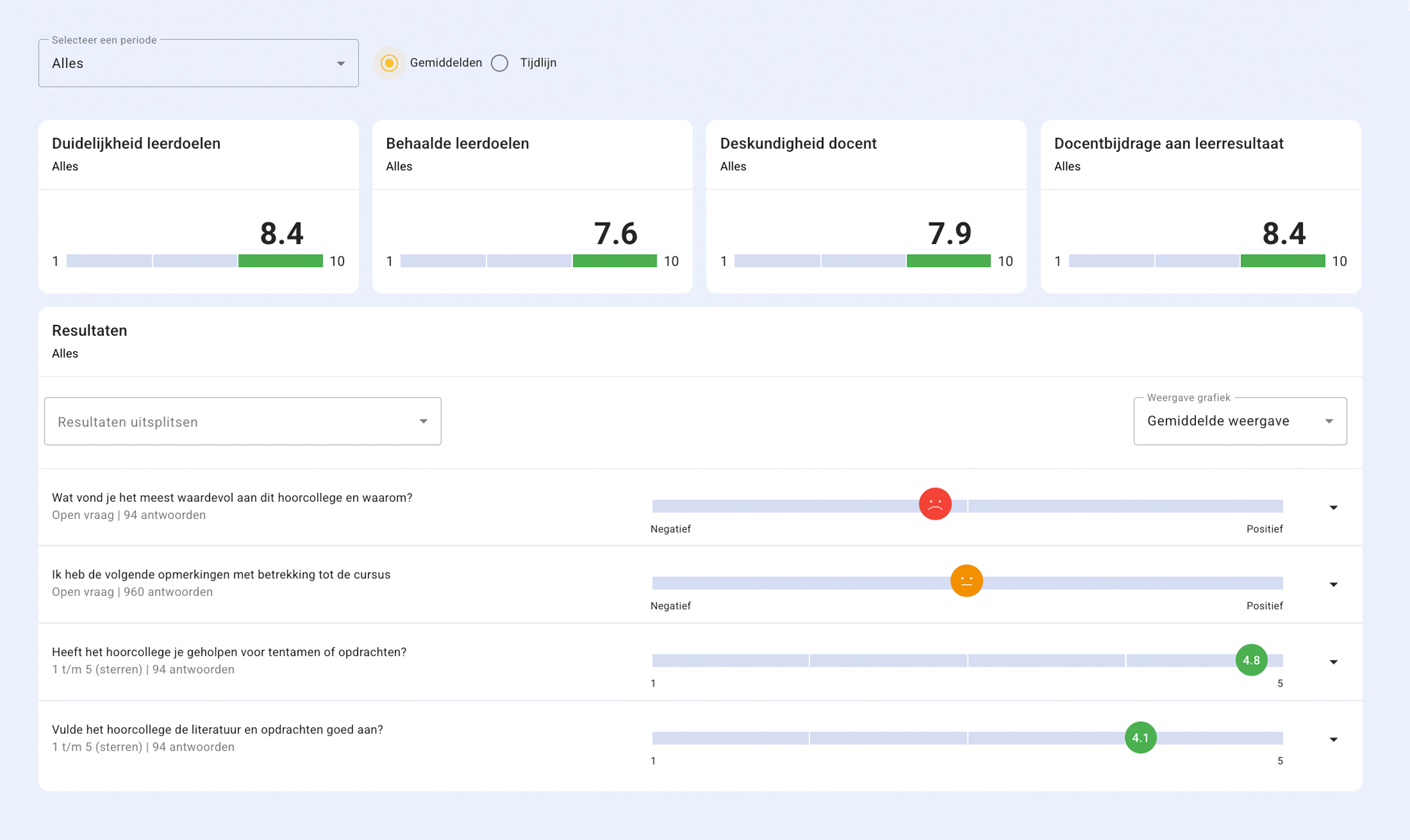The width and height of the screenshot is (1410, 840).
Task: Open the Weergave grafiek dropdown
Action: [1239, 422]
